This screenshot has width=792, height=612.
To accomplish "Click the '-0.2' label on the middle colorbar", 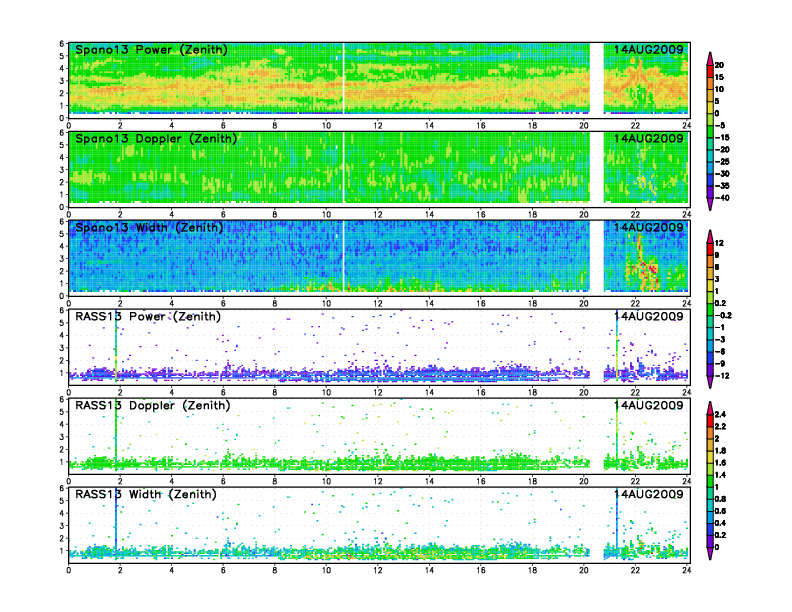I will [x=723, y=315].
